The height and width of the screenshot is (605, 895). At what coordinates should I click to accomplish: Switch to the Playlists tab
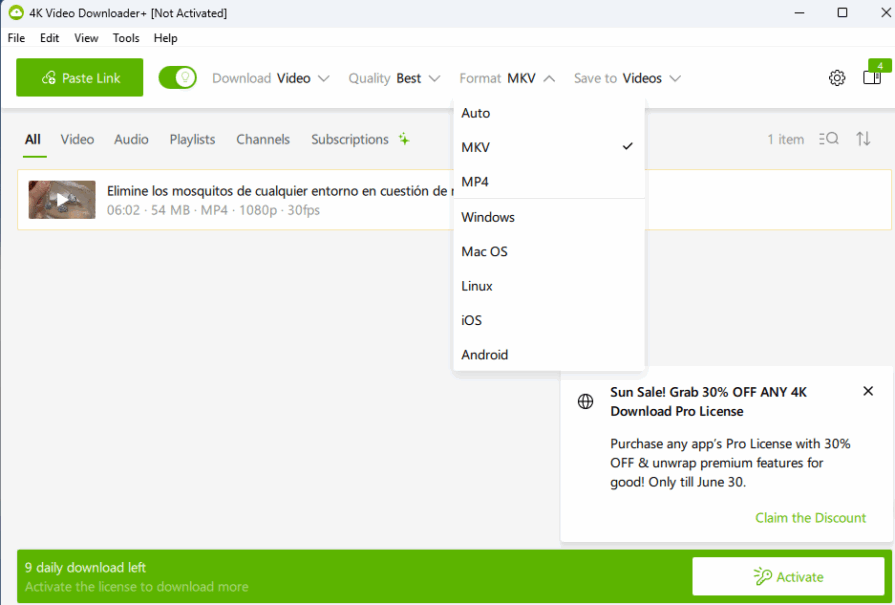(x=192, y=139)
